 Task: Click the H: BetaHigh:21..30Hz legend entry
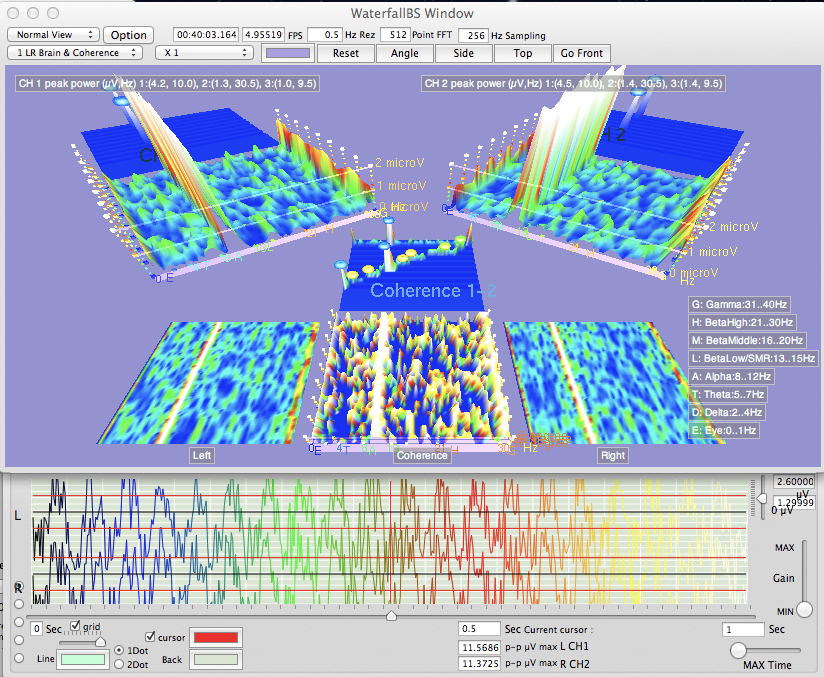coord(743,322)
